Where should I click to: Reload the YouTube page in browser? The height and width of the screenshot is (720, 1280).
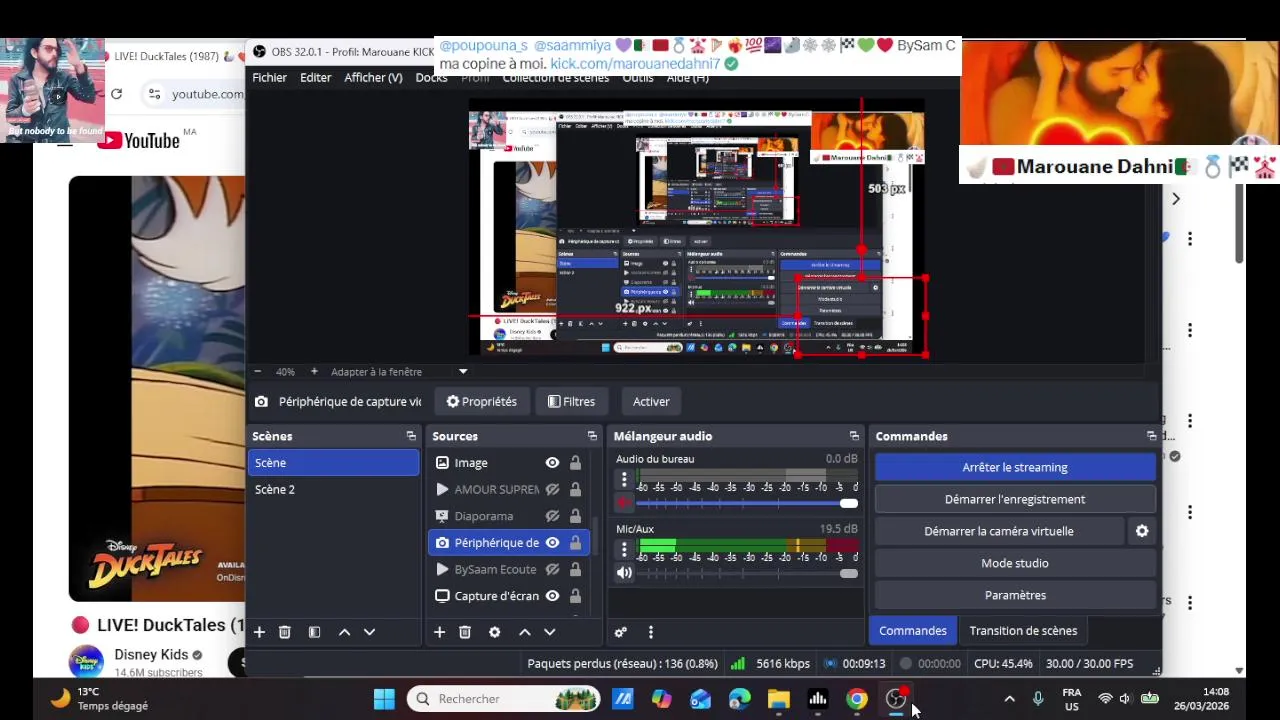[x=116, y=94]
